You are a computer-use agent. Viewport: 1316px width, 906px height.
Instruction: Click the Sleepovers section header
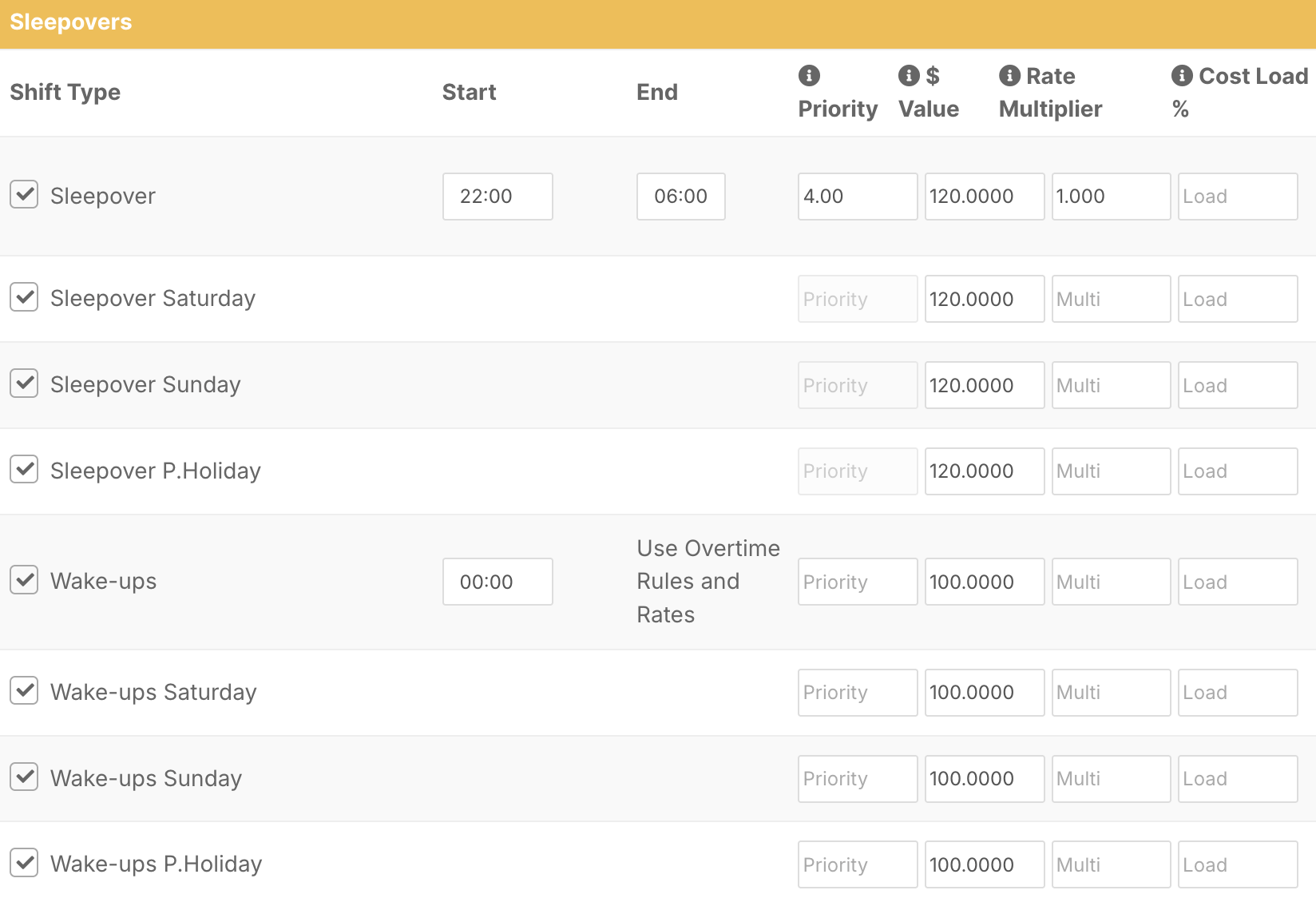pyautogui.click(x=658, y=23)
